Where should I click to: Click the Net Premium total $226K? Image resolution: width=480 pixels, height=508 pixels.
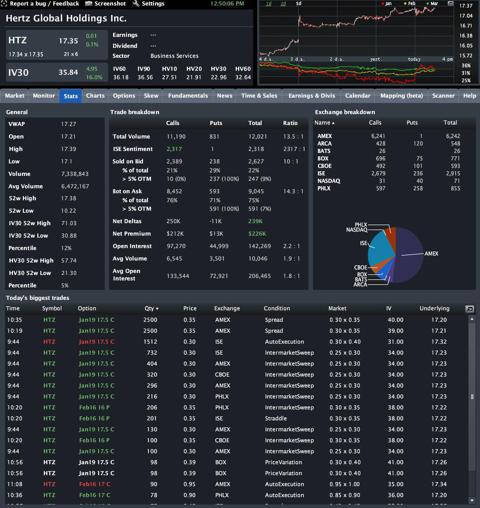257,234
